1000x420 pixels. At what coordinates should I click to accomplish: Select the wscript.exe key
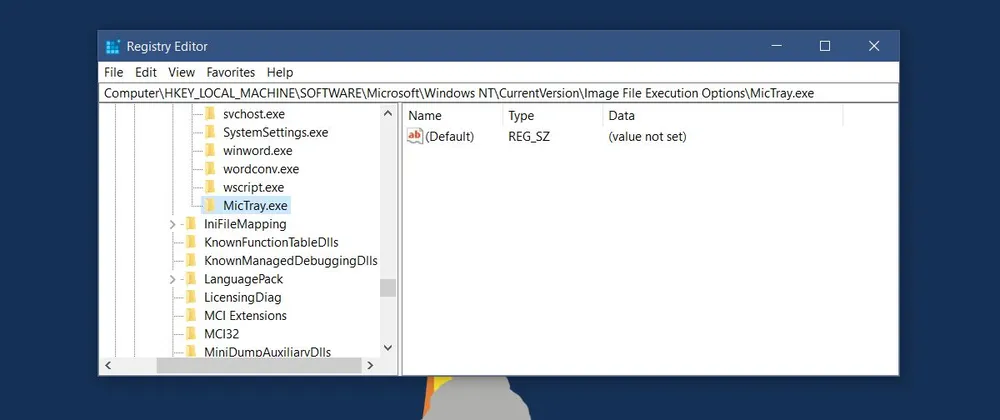[x=253, y=187]
